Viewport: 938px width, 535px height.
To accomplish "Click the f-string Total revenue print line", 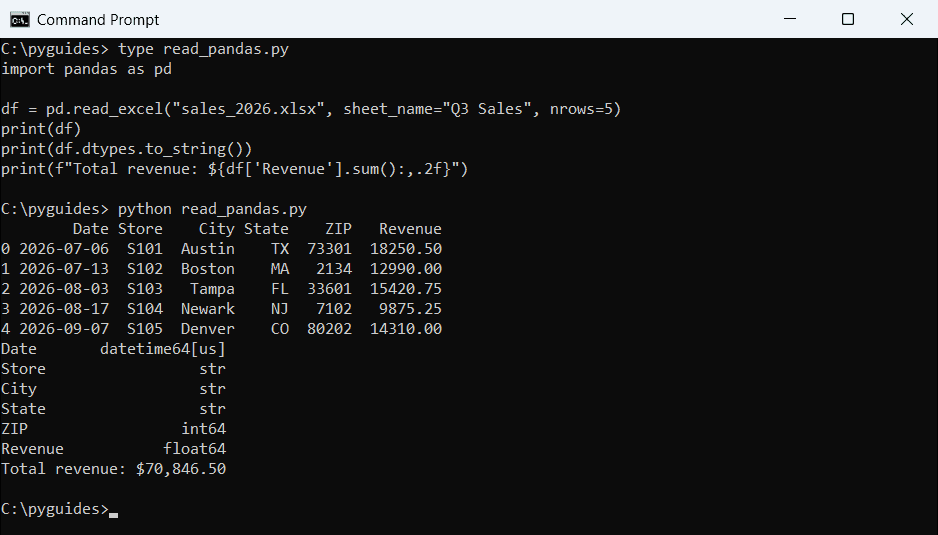I will (234, 169).
